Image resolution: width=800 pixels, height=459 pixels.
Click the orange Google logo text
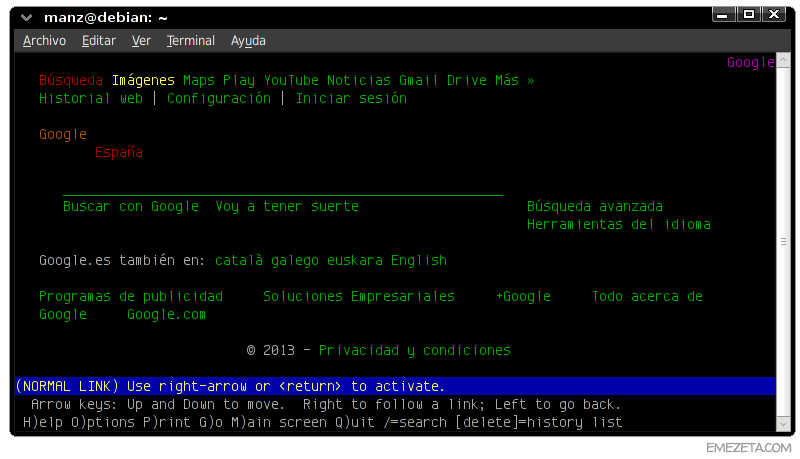[x=63, y=135]
